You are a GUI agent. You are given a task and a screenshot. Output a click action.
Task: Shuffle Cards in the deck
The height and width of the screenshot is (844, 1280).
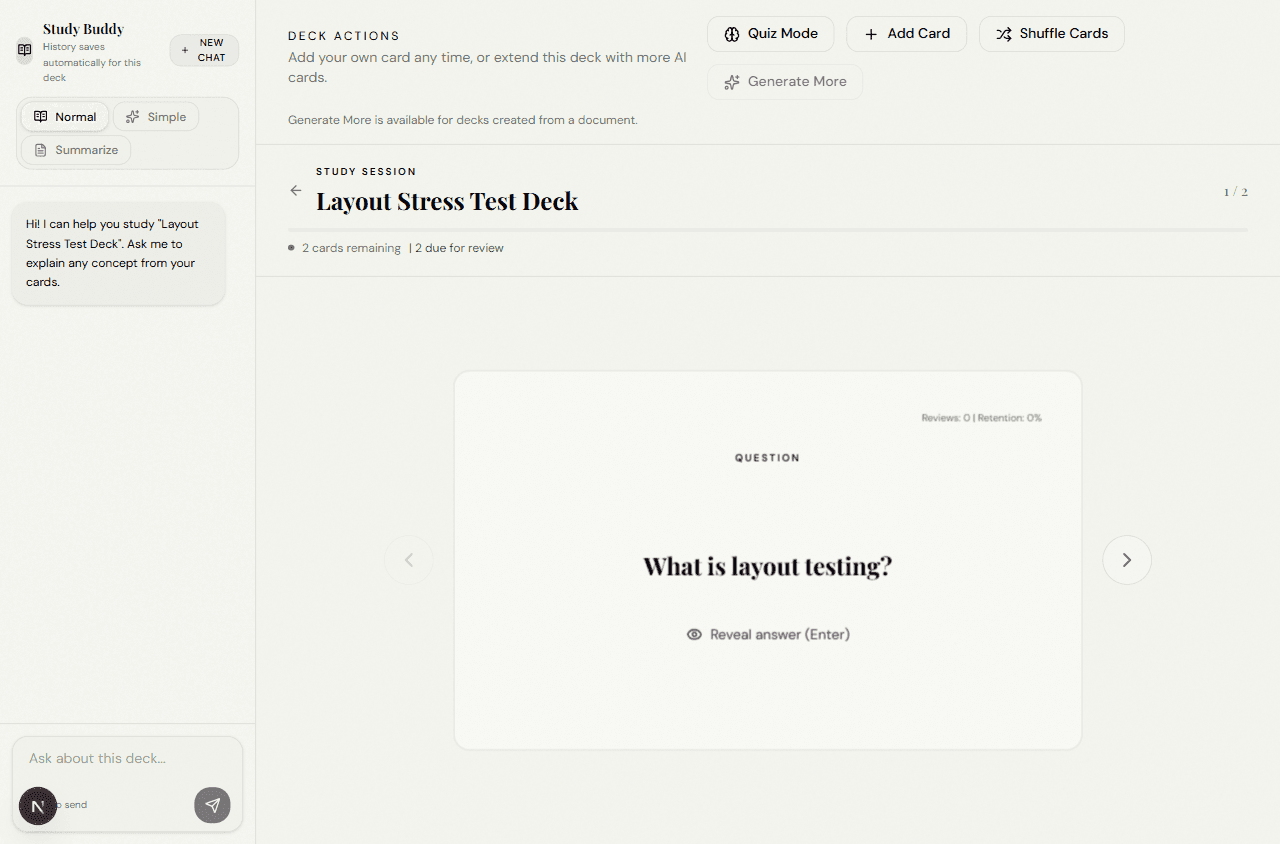pyautogui.click(x=1051, y=34)
